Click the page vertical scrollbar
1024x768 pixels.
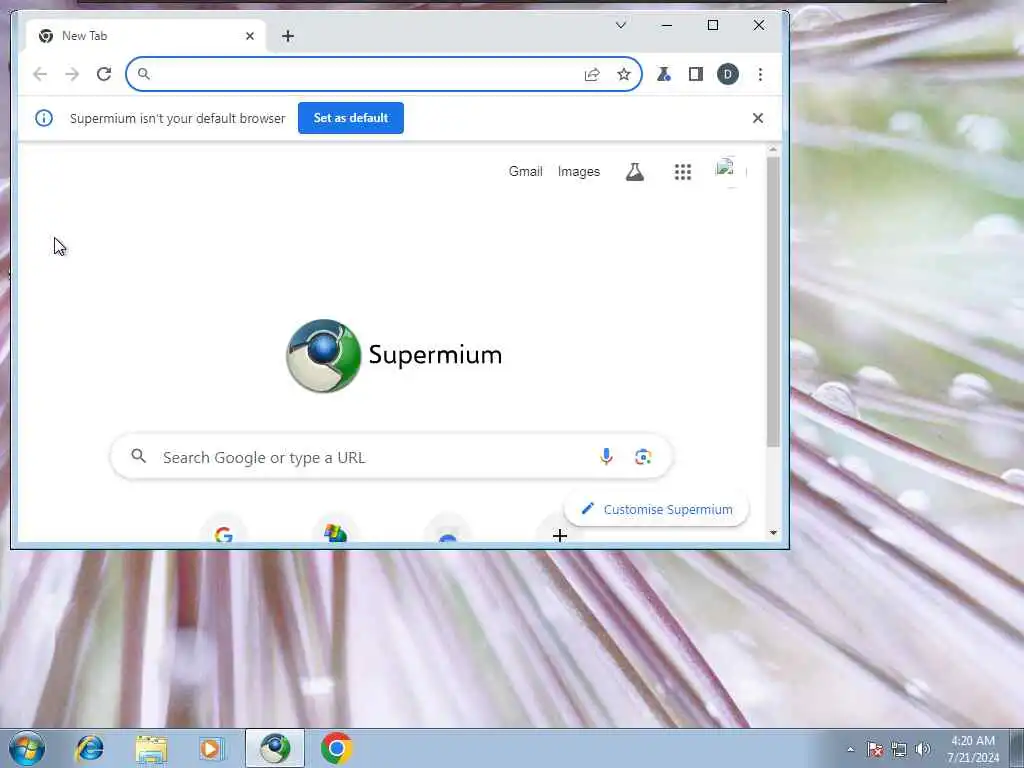773,300
